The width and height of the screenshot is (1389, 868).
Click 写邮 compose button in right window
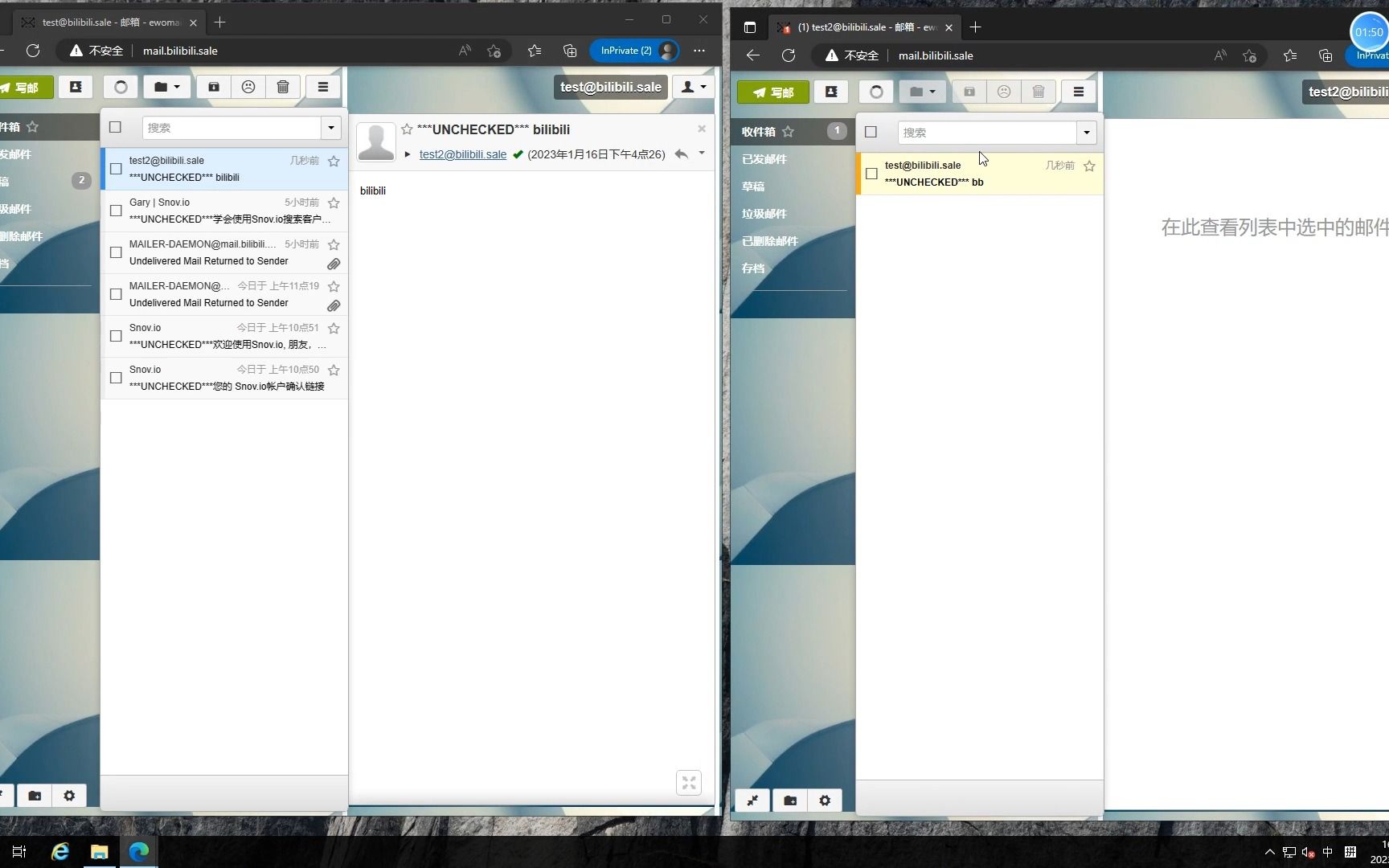coord(773,92)
